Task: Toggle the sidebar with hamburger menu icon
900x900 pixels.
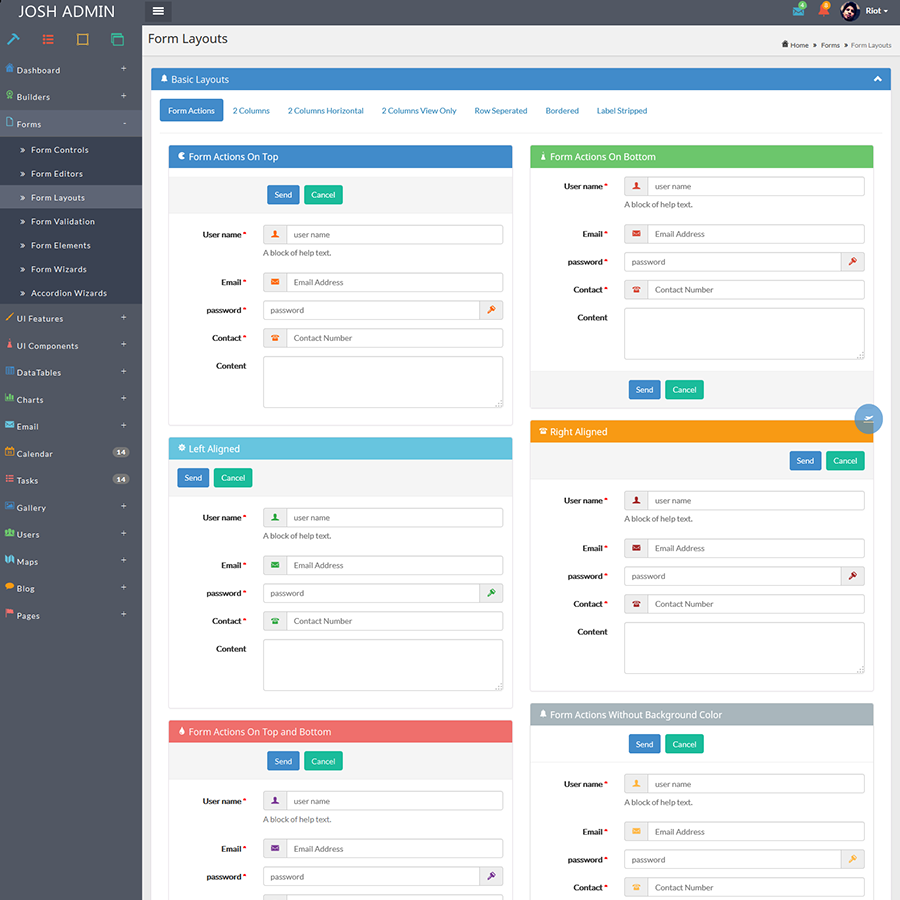Action: pyautogui.click(x=158, y=11)
